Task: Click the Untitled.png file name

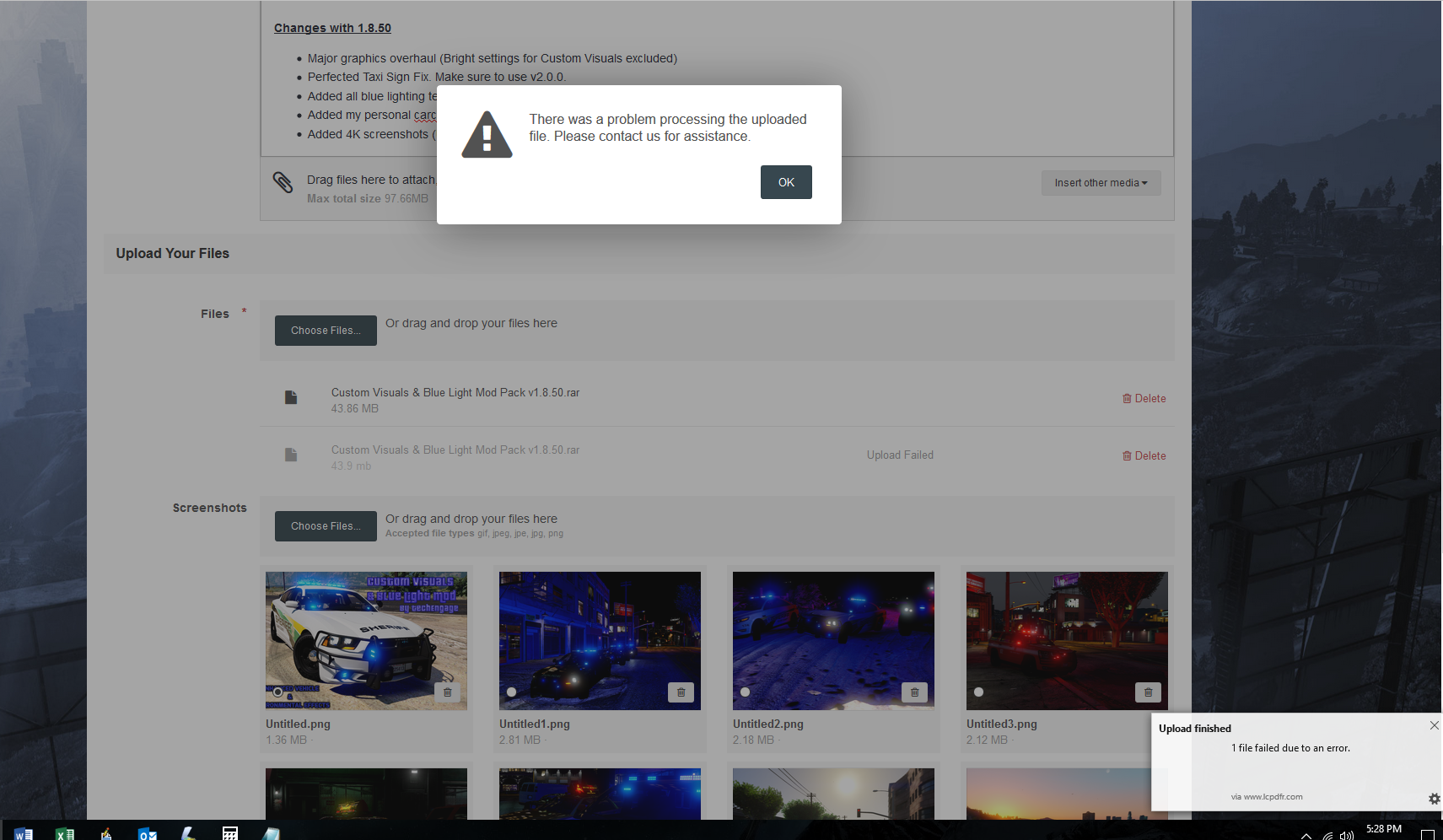Action: [x=298, y=724]
